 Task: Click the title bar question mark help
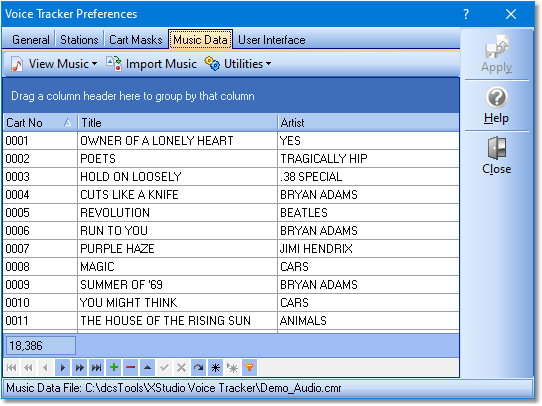[466, 14]
